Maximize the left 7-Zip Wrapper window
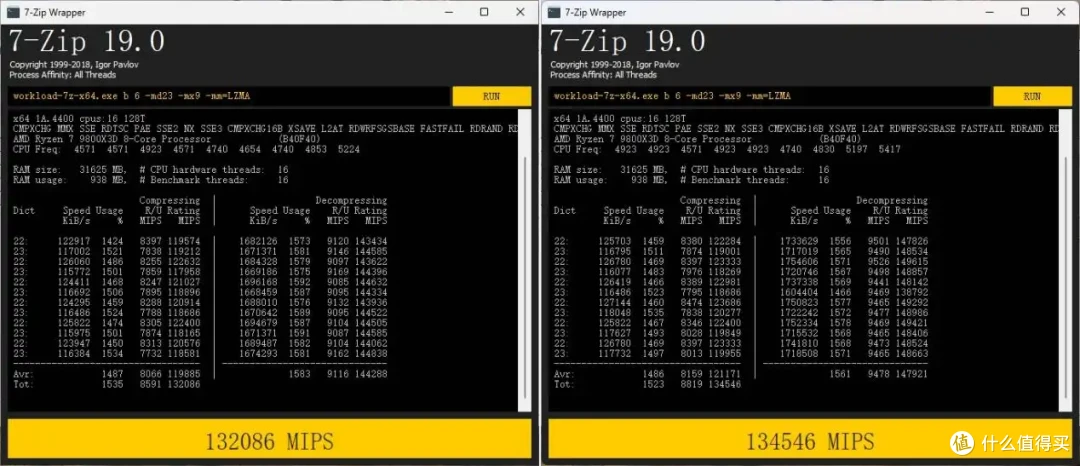1080x466 pixels. point(484,12)
